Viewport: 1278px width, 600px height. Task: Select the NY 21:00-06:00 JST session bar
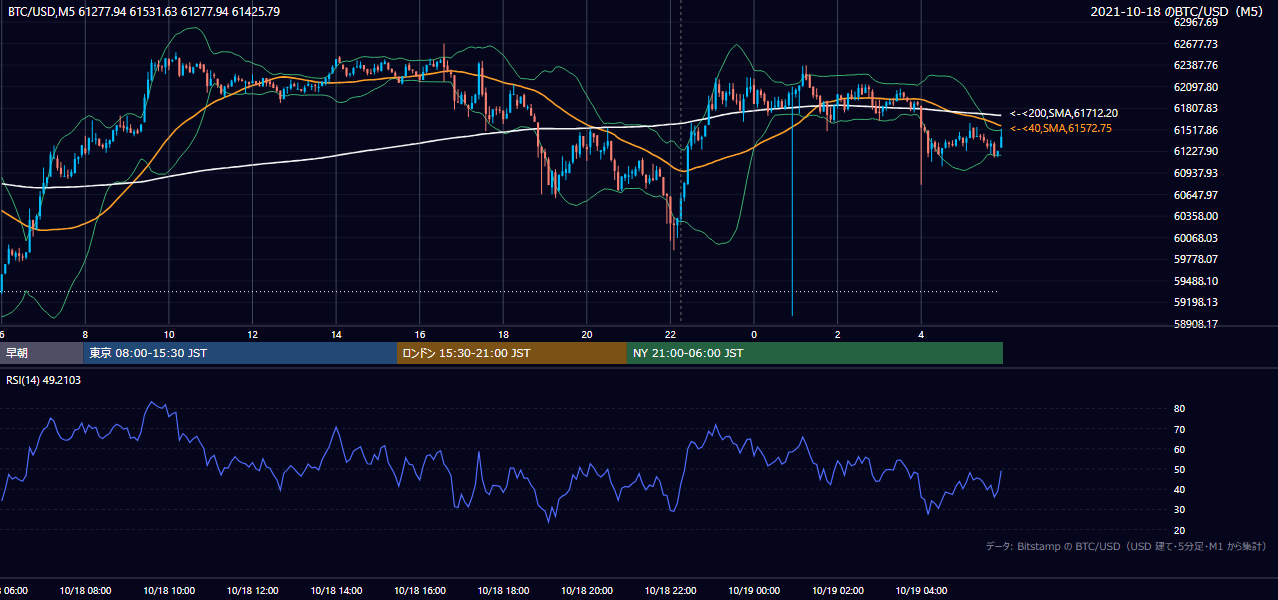[x=815, y=353]
